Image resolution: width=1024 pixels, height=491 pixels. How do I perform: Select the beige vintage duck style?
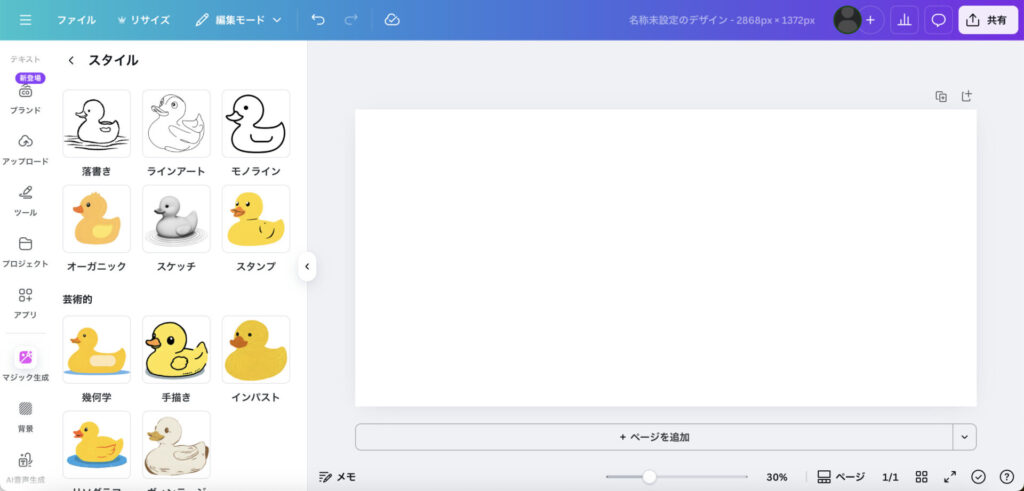(176, 445)
